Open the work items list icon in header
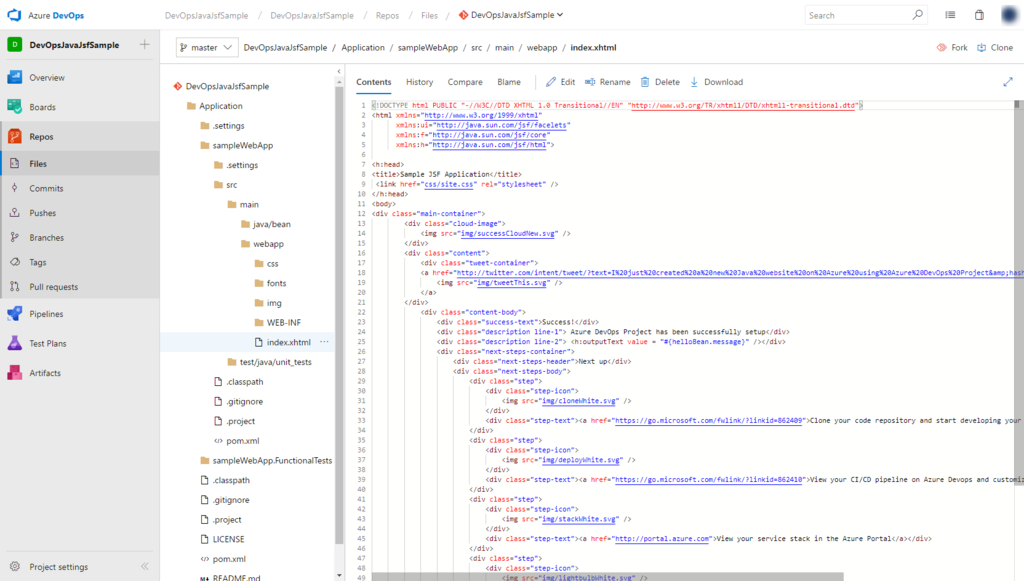The height and width of the screenshot is (581, 1024). point(950,15)
